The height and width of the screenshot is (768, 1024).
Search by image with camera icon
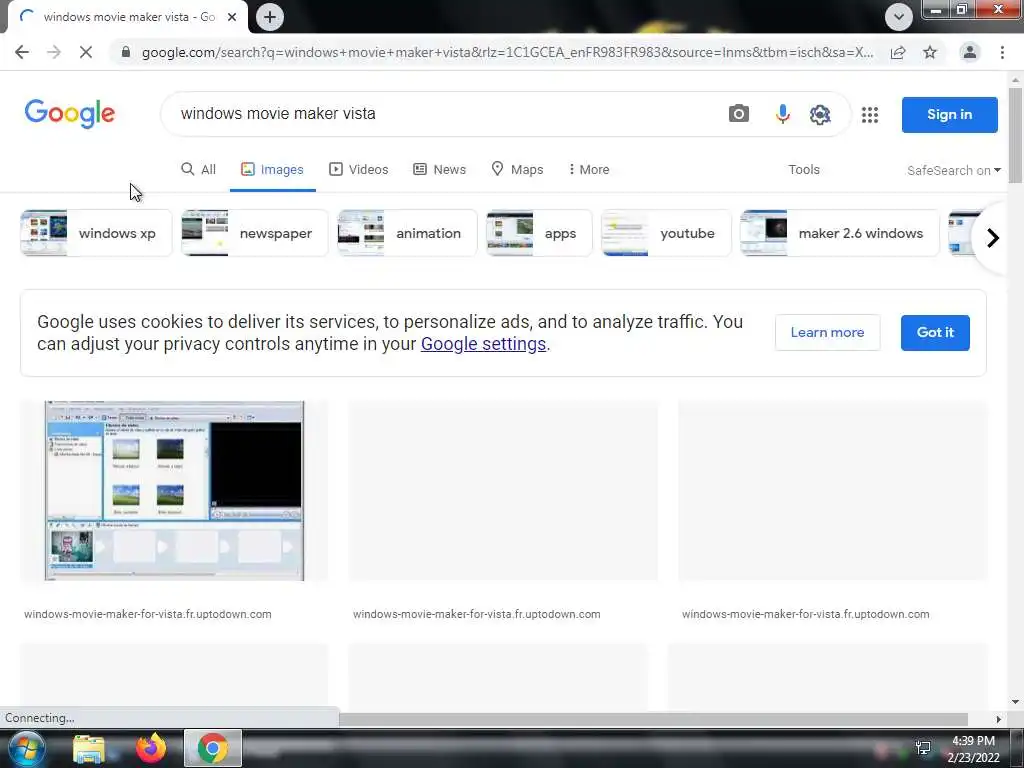click(739, 114)
